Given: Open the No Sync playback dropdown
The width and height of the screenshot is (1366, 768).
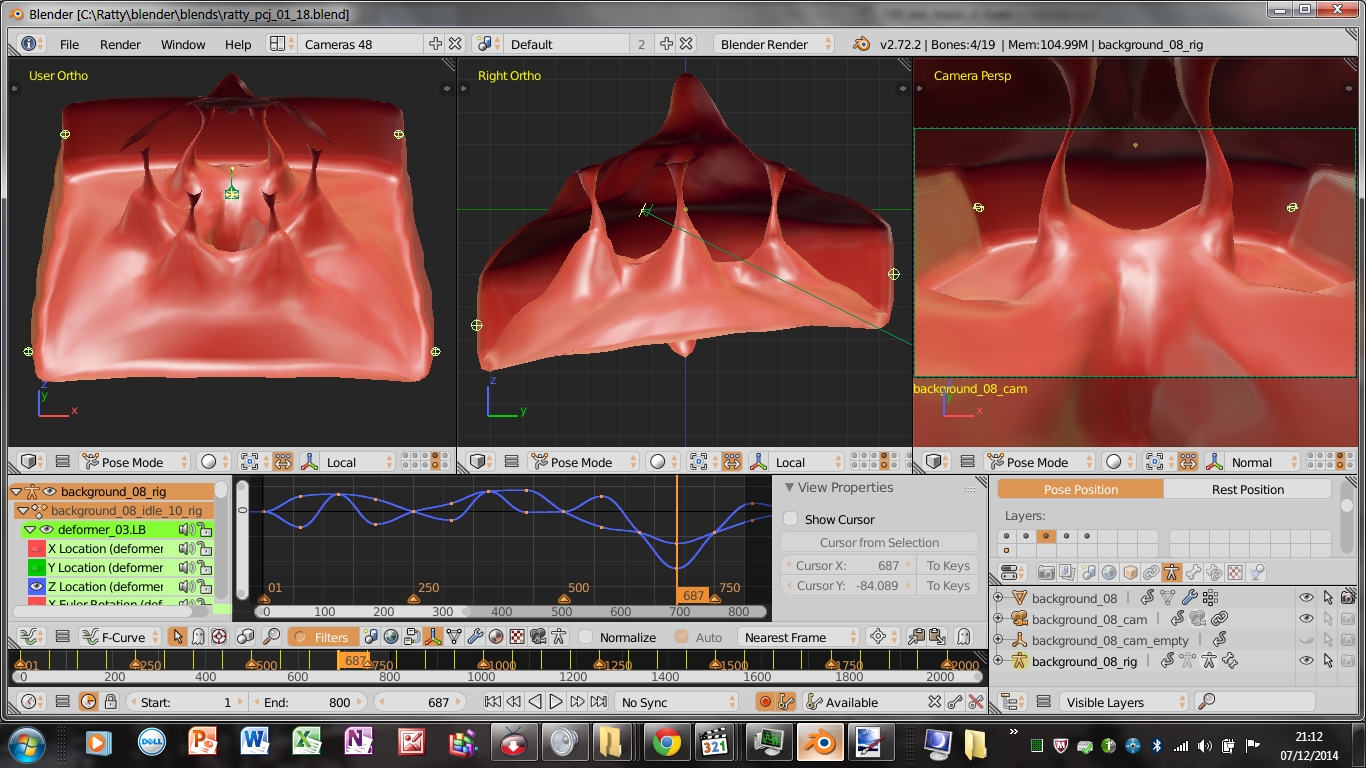Looking at the screenshot, I should [x=675, y=702].
